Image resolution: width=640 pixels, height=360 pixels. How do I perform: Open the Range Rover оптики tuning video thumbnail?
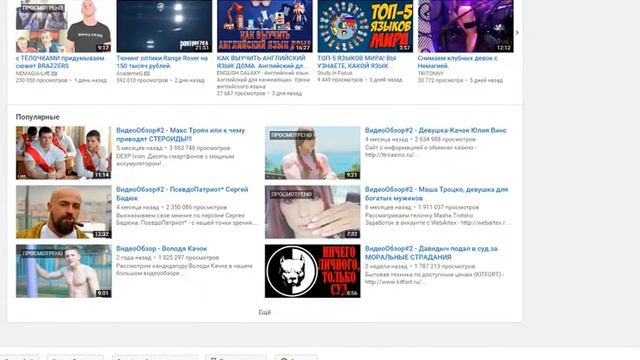pyautogui.click(x=164, y=26)
